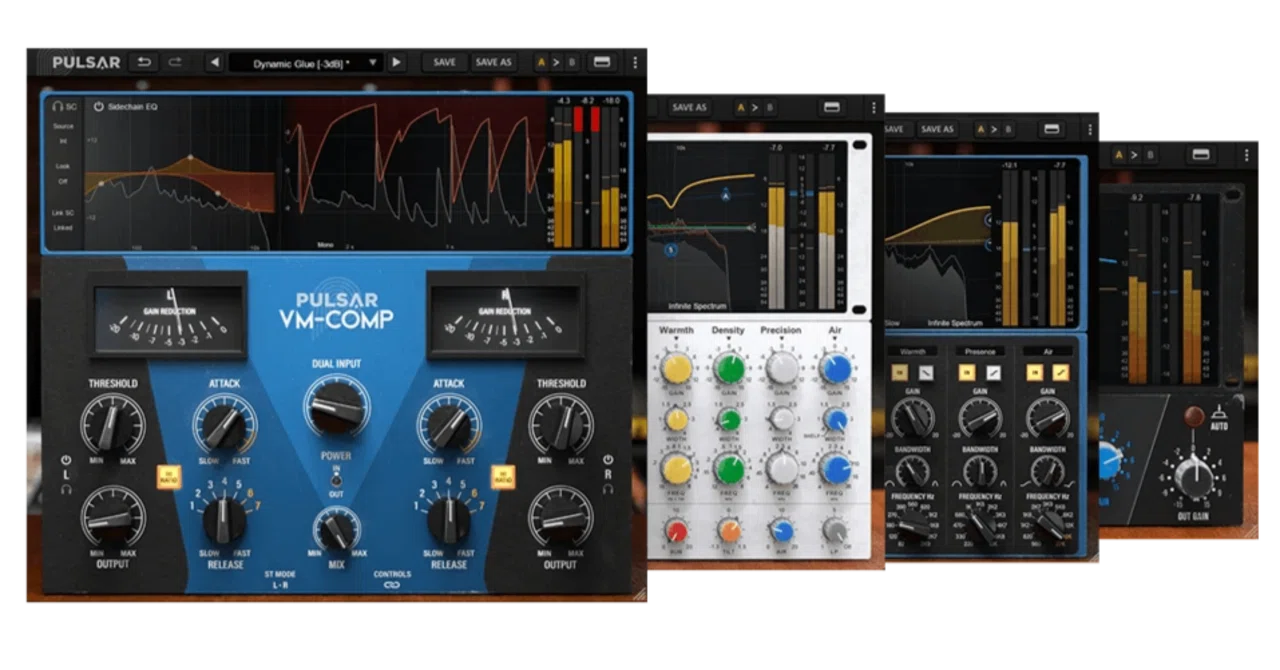Copy A to B in VM-Comp

556,62
